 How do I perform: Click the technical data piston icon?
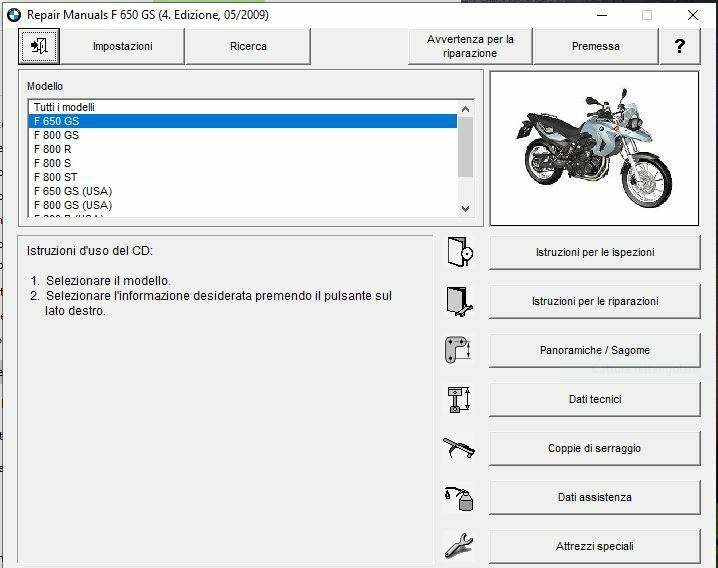click(458, 399)
